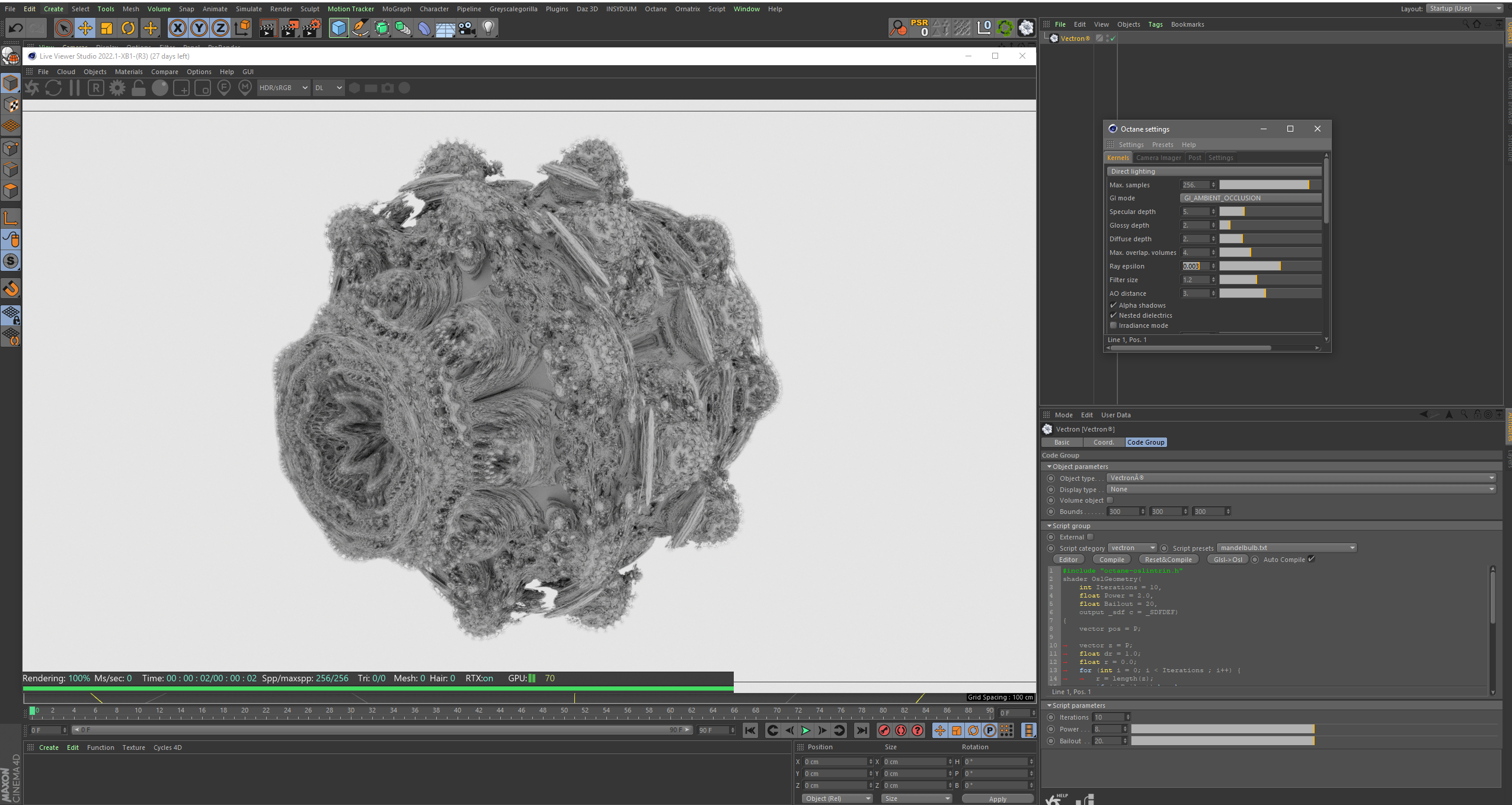The height and width of the screenshot is (805, 1512).
Task: Enable the Irradiance mode checkbox
Action: coord(1113,325)
